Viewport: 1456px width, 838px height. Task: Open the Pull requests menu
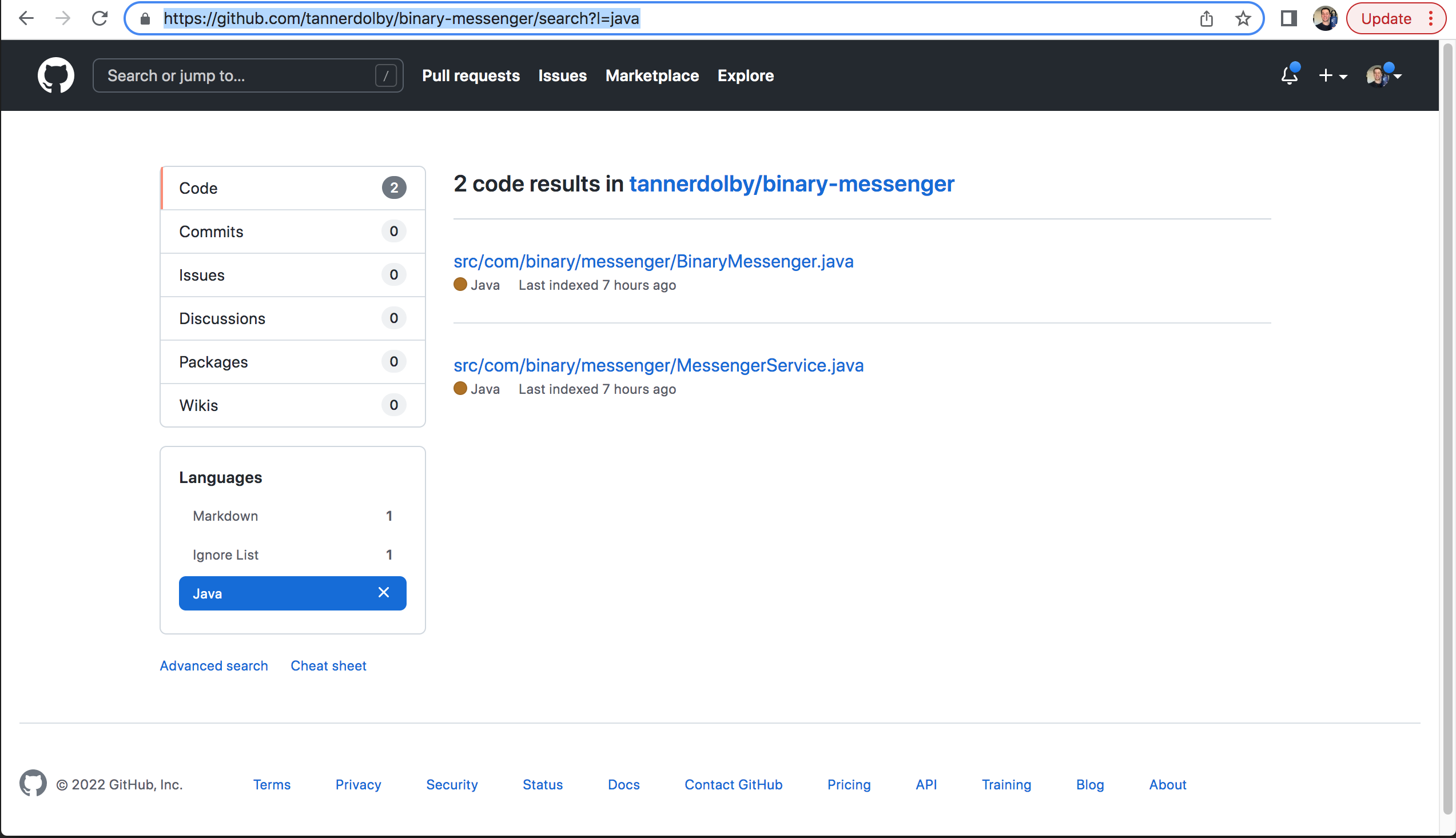[x=471, y=75]
